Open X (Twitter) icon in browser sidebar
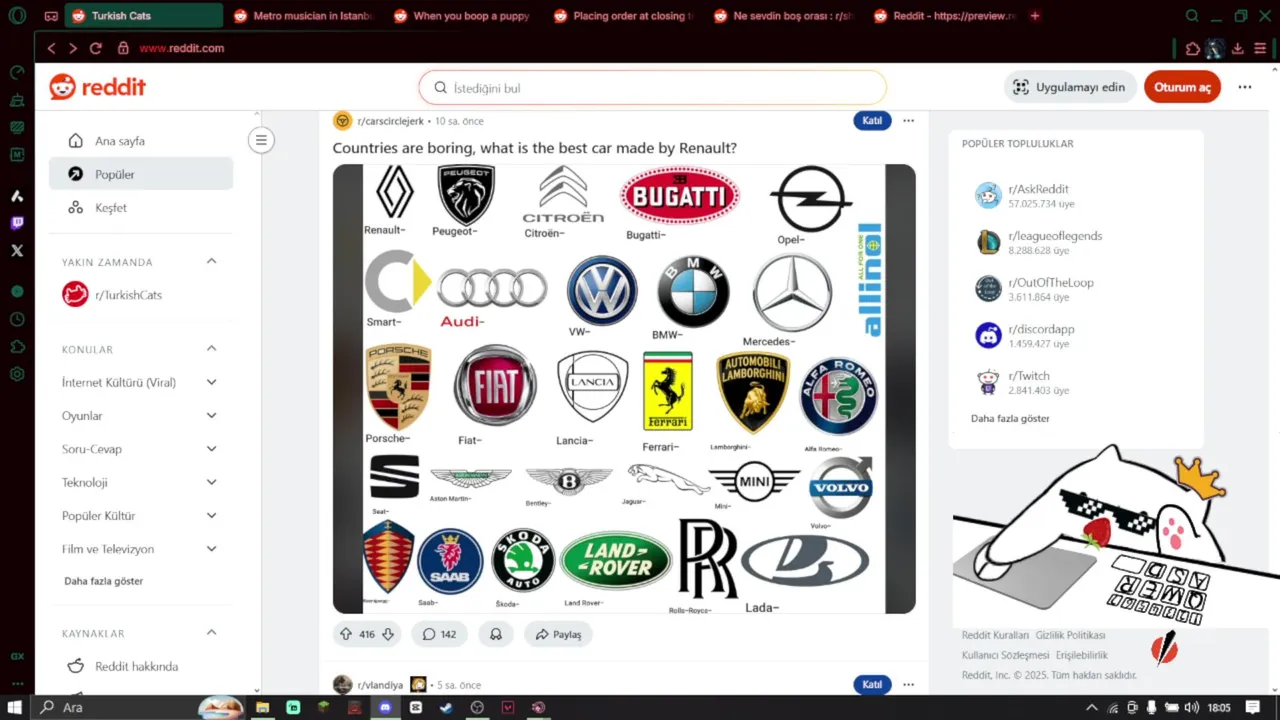1280x720 pixels. tap(17, 251)
